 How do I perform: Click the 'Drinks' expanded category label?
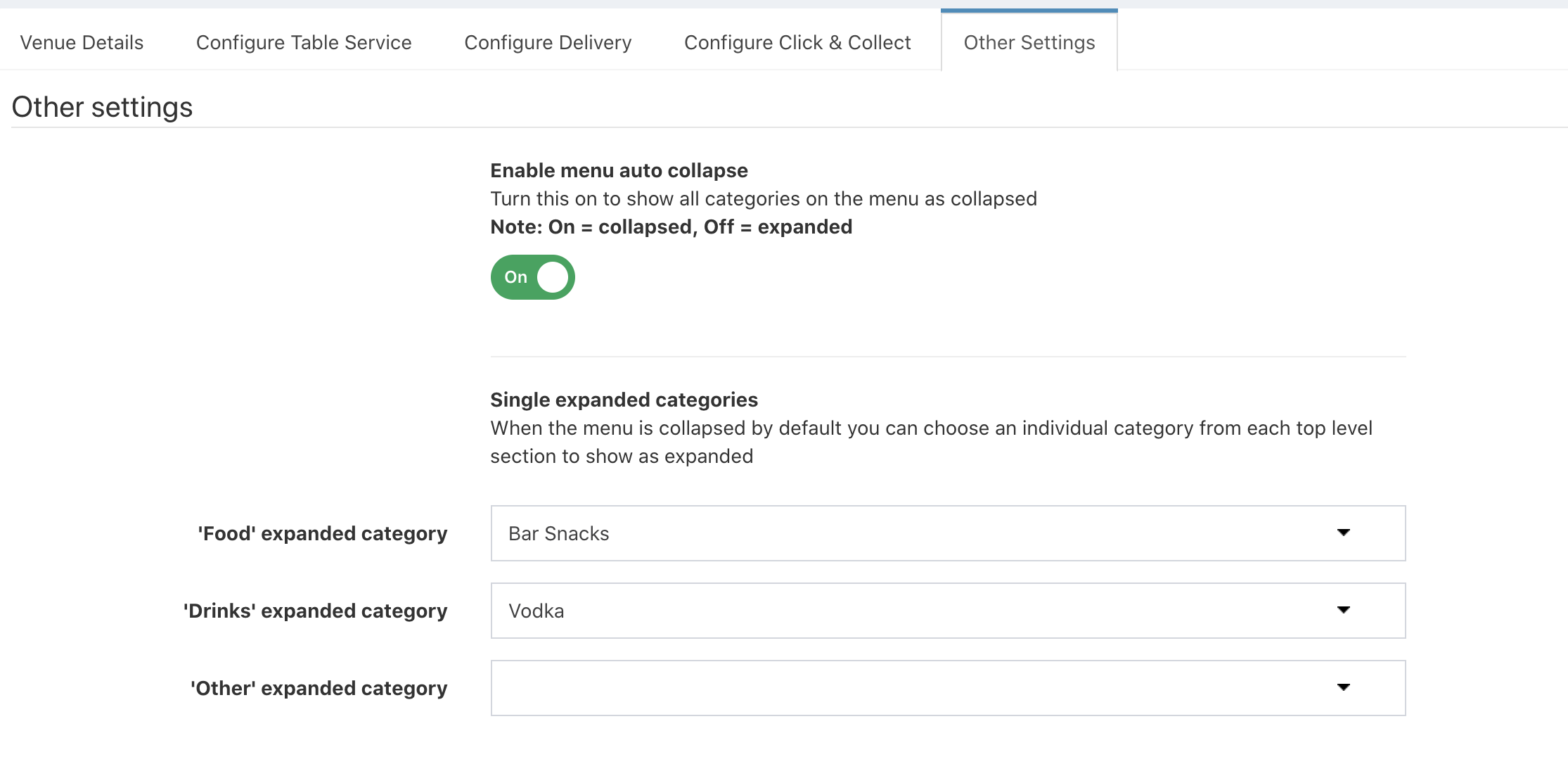click(315, 611)
